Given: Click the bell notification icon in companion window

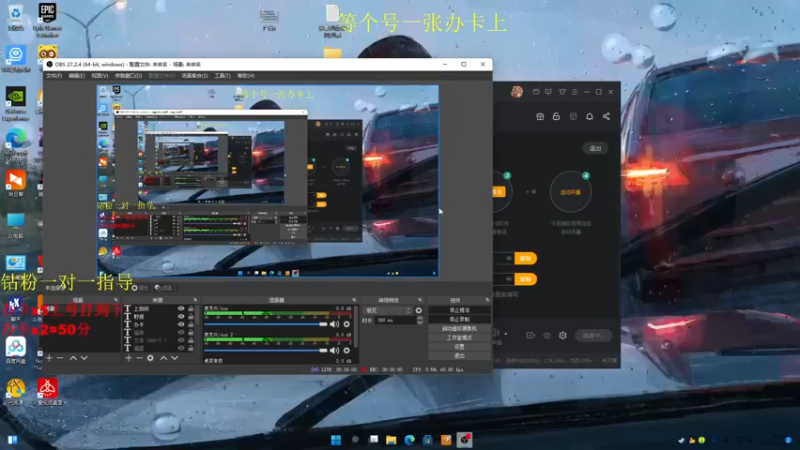Looking at the screenshot, I should [x=589, y=116].
